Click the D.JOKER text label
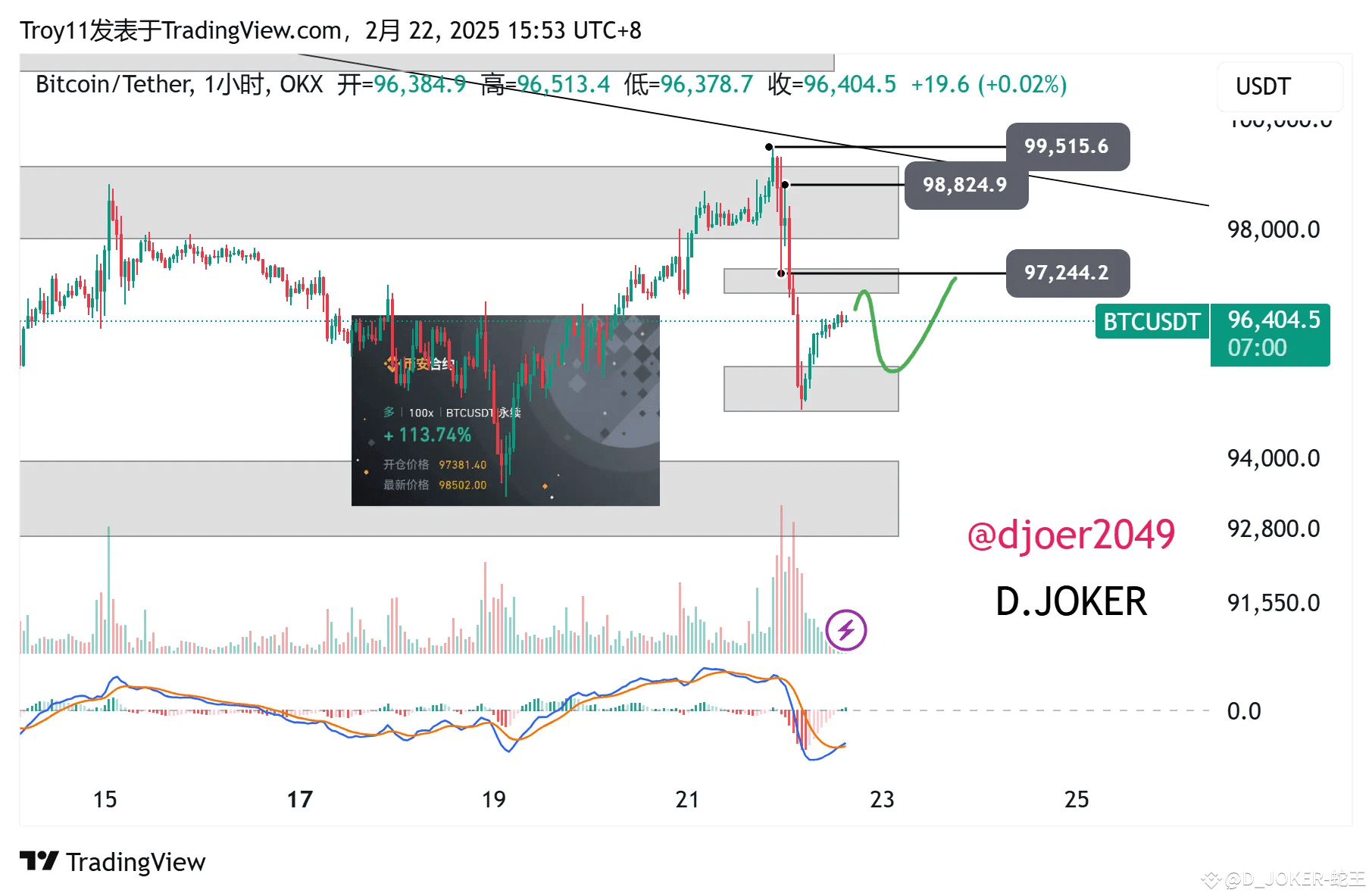 point(1071,601)
